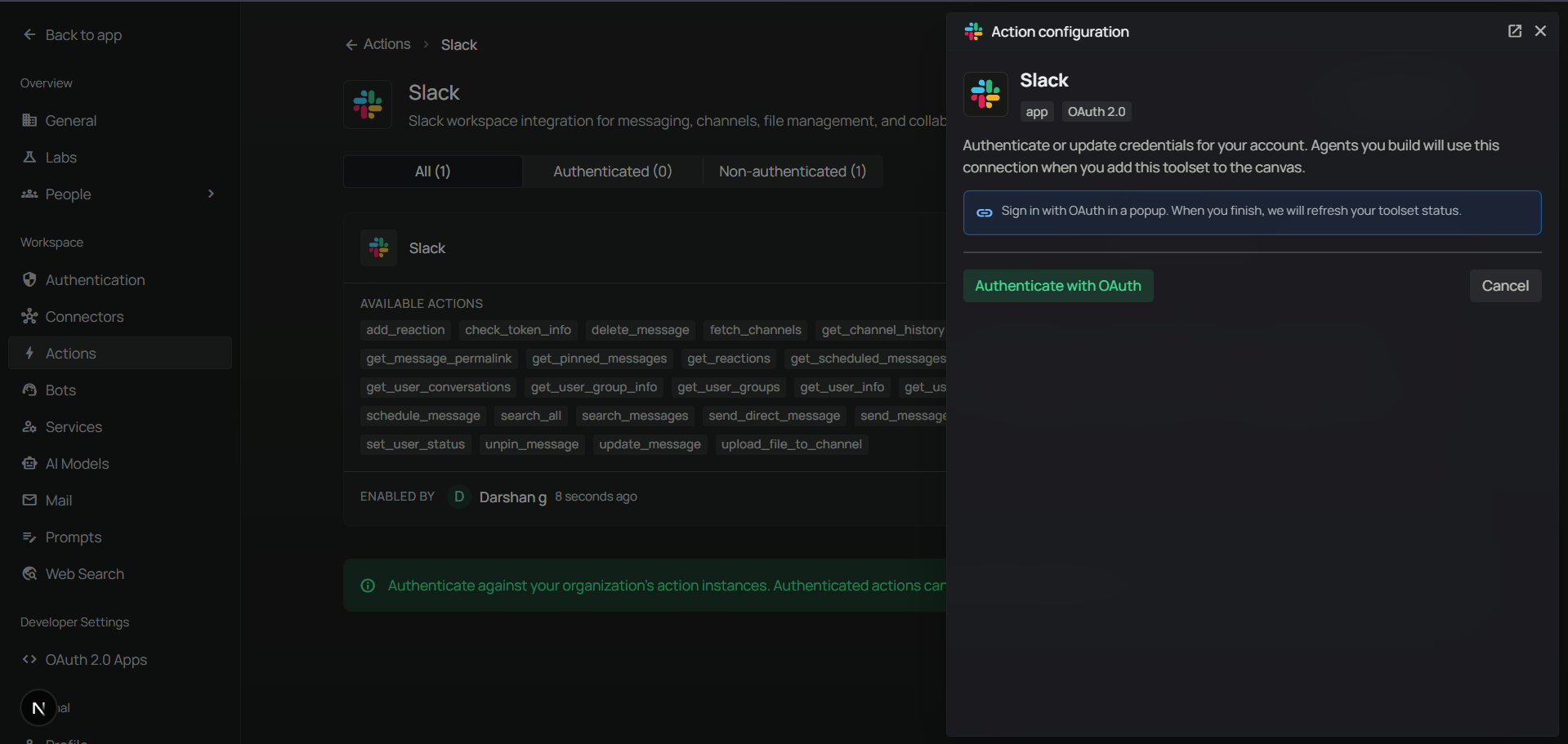Click the OAuth 2.0 tag badge
1568x744 pixels.
(x=1097, y=112)
